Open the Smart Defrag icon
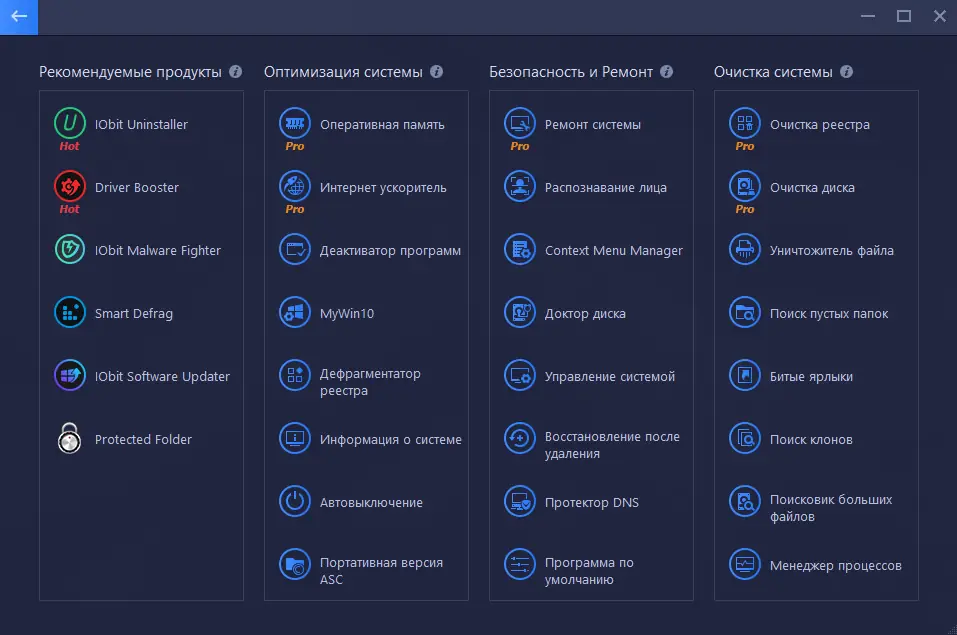This screenshot has height=635, width=957. [x=70, y=312]
